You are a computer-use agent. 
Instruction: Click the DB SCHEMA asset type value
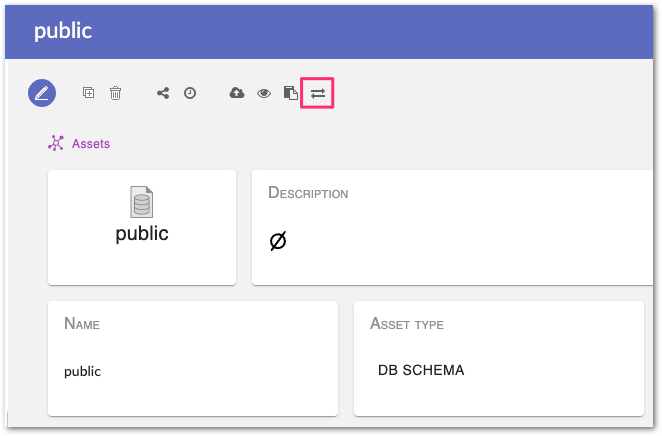click(x=421, y=370)
